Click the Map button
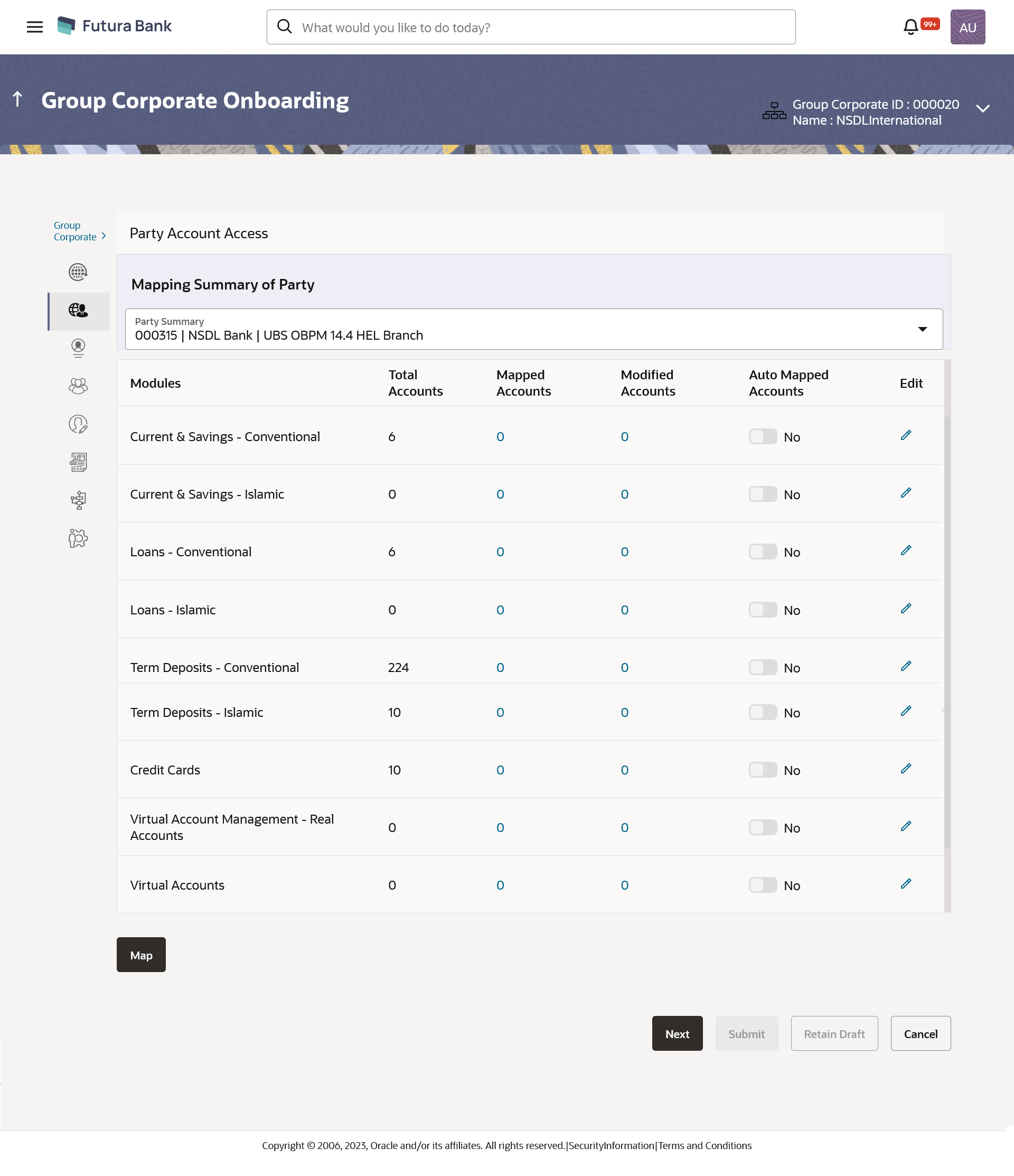 point(140,955)
